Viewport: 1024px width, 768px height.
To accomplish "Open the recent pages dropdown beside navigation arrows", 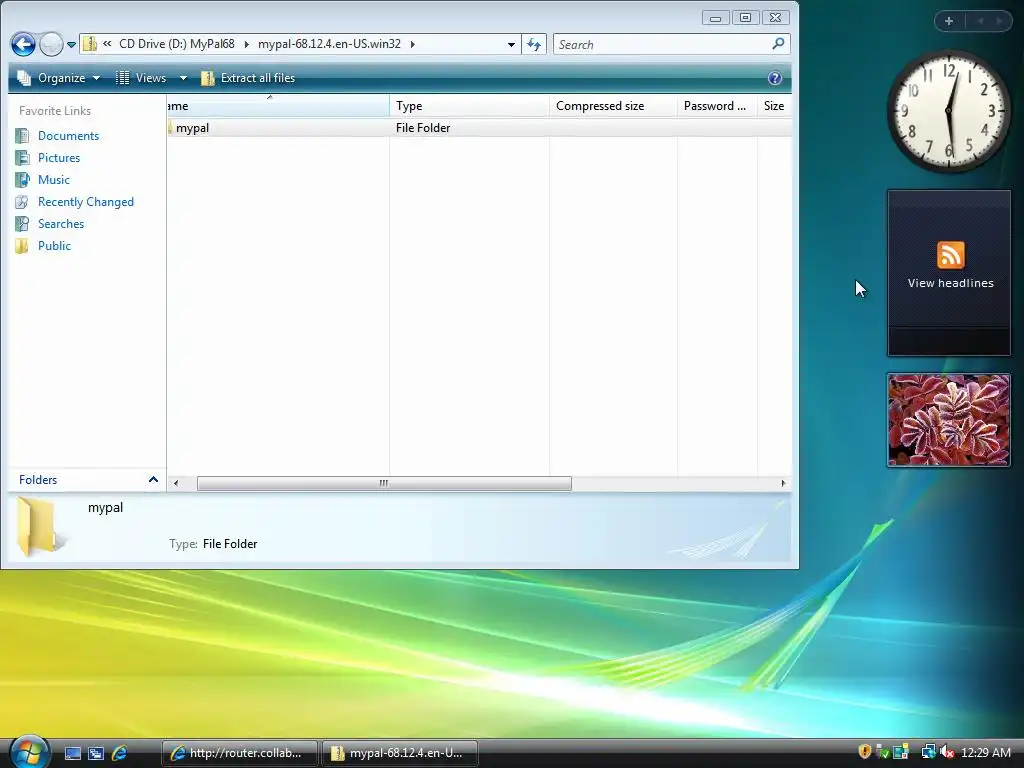I will [71, 44].
